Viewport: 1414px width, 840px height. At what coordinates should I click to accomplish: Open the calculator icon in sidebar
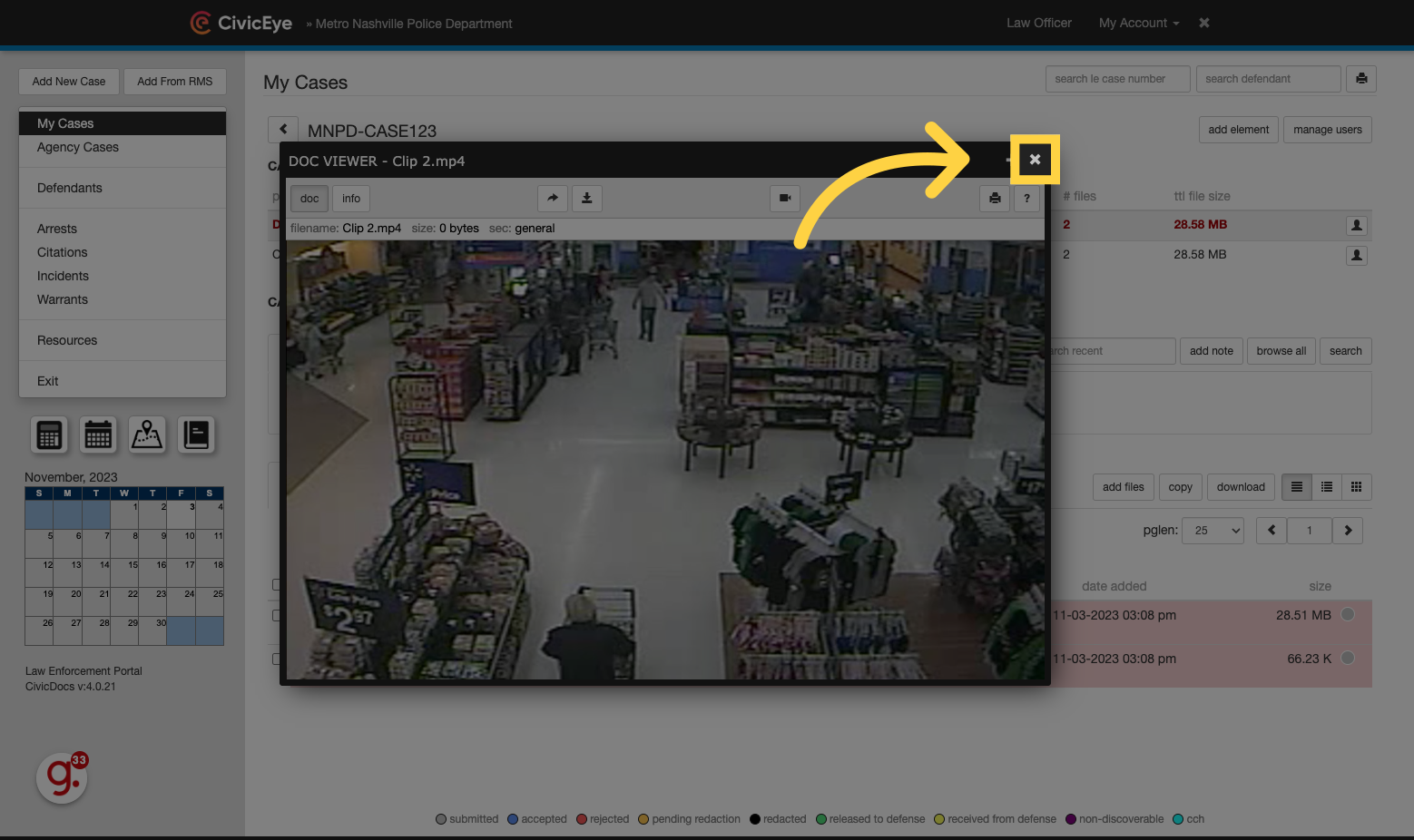(50, 435)
